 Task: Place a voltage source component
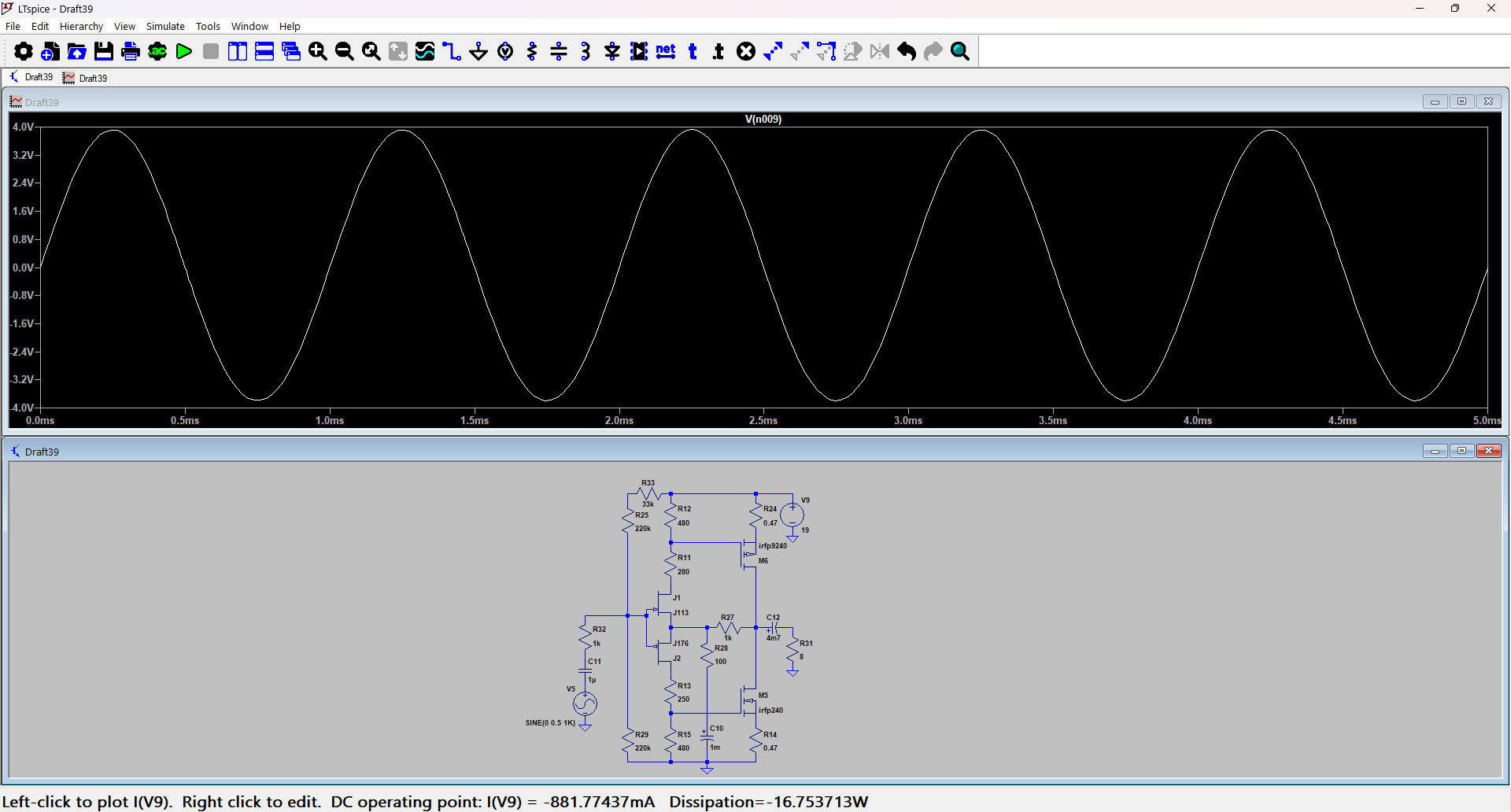point(505,52)
